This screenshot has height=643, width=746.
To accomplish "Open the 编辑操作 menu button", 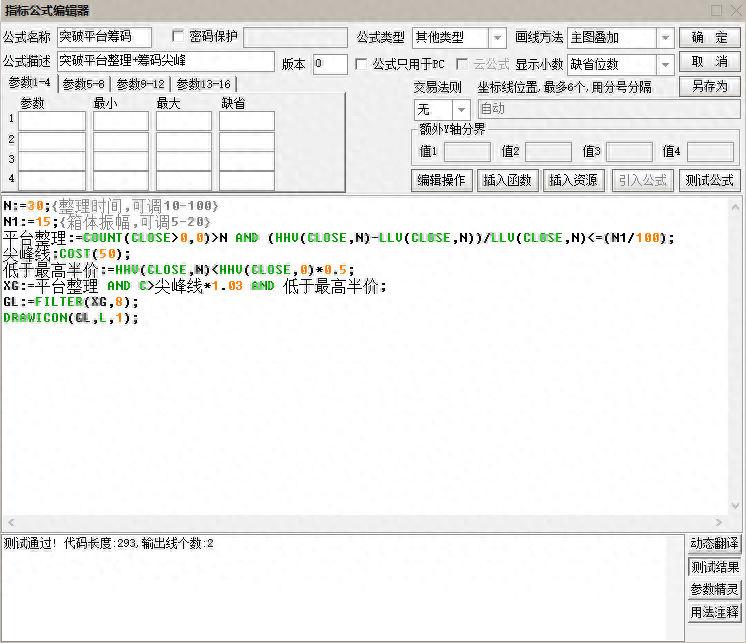I will pos(442,180).
